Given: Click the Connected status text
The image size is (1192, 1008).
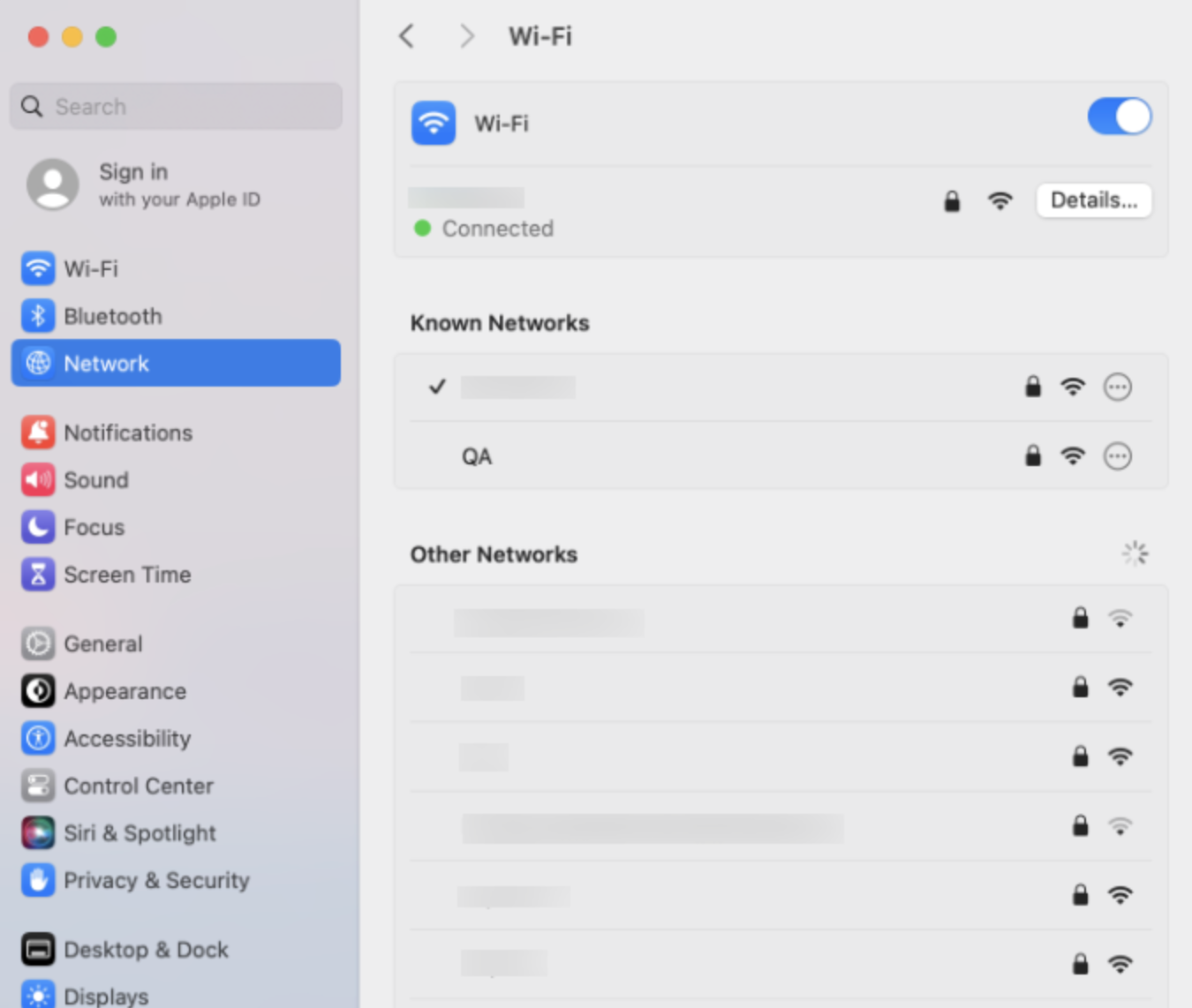Looking at the screenshot, I should pos(498,229).
